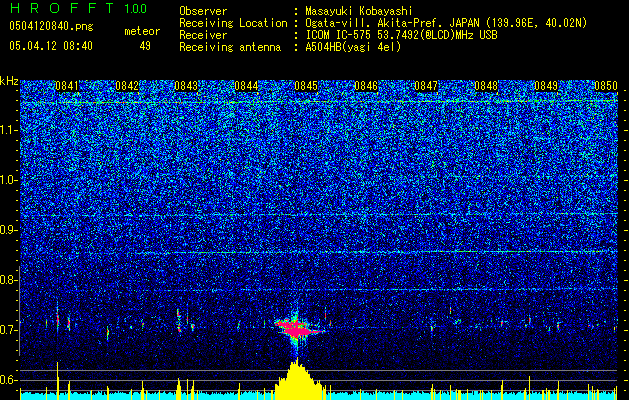Click the 1.0 kHz axis label
Screen dimensions: 629x400
[x=8, y=180]
